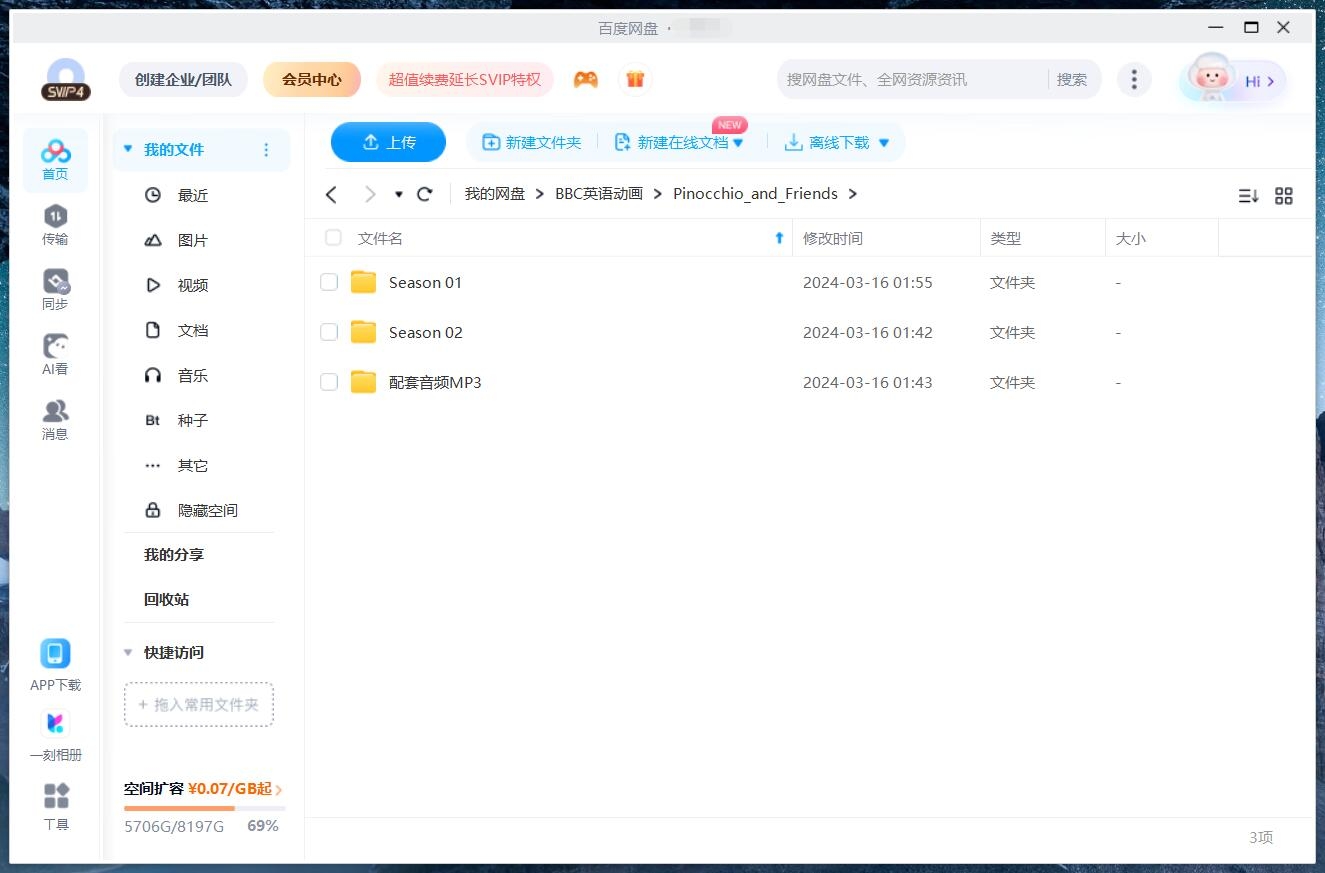Open the 传输 (Transfer) panel
The height and width of the screenshot is (873, 1325).
pyautogui.click(x=55, y=222)
